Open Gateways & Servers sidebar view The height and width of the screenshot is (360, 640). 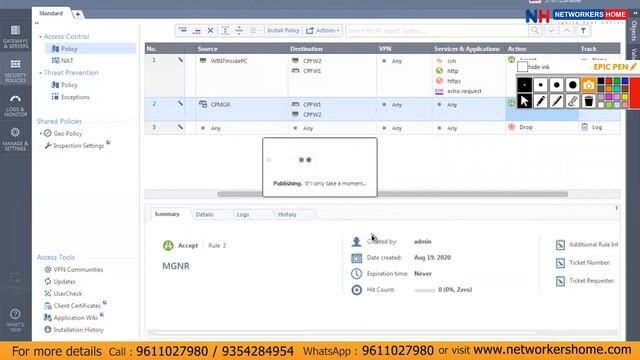[x=16, y=37]
